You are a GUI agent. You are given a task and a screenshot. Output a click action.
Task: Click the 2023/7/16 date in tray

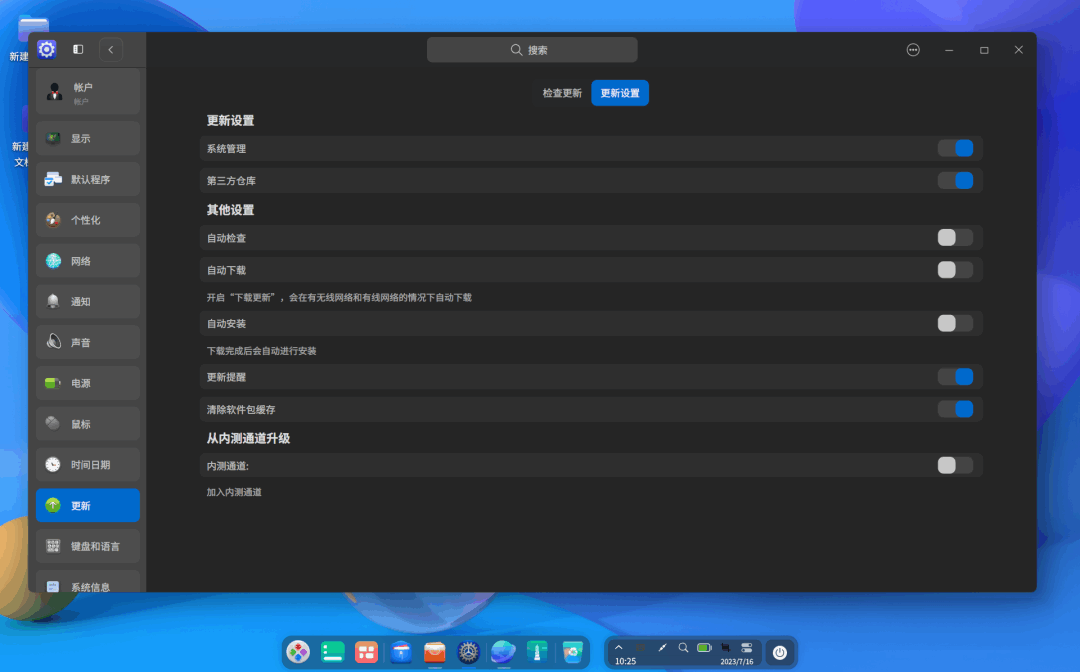(x=736, y=662)
